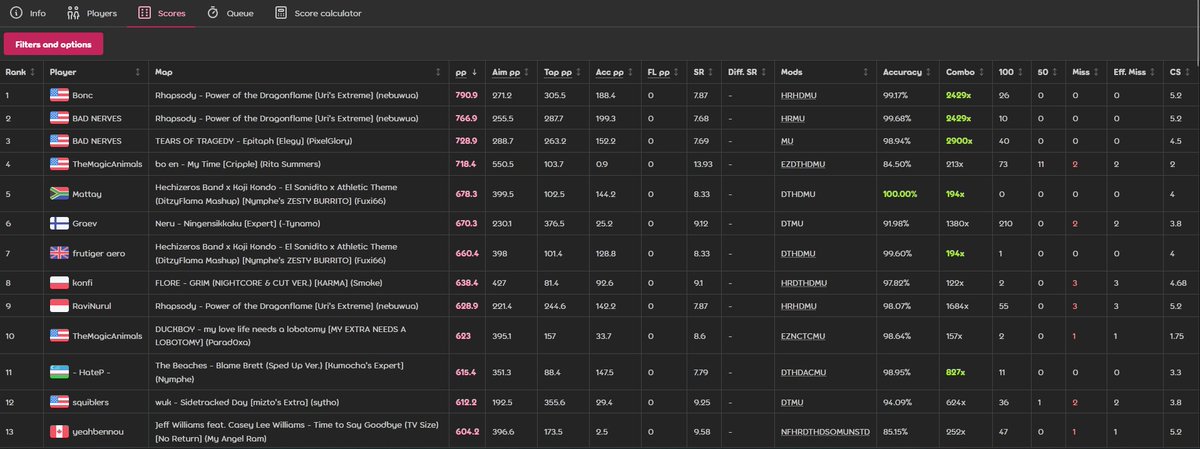
Task: Sort by the Mods column
Action: click(x=827, y=72)
